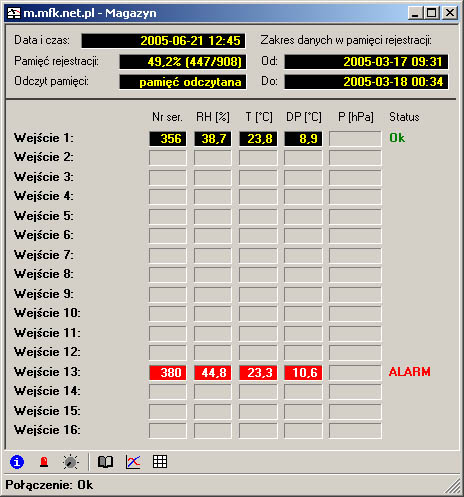
Task: Click Wejście 13 dew point value 10,6
Action: [303, 373]
